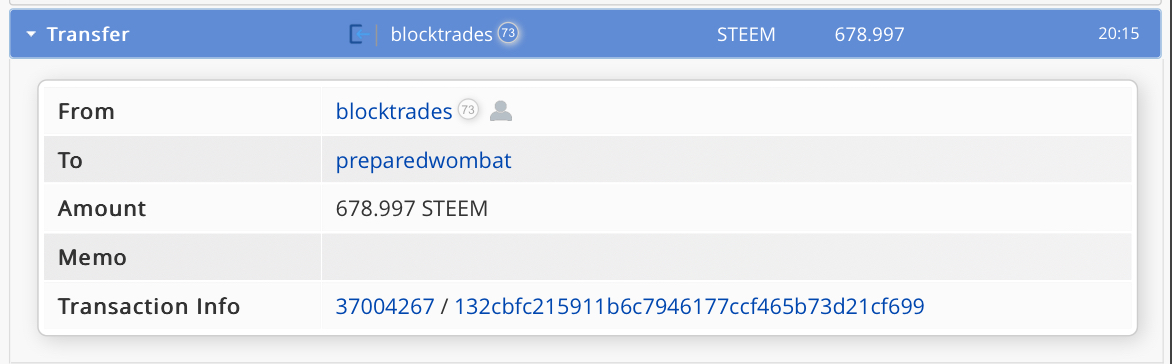The image size is (1172, 364).
Task: Click the gray profile person icon
Action: click(501, 111)
